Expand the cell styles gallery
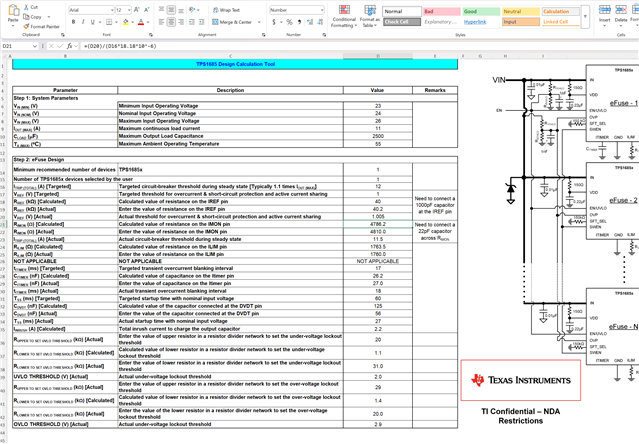Image resolution: width=639 pixels, height=444 pixels. click(585, 17)
